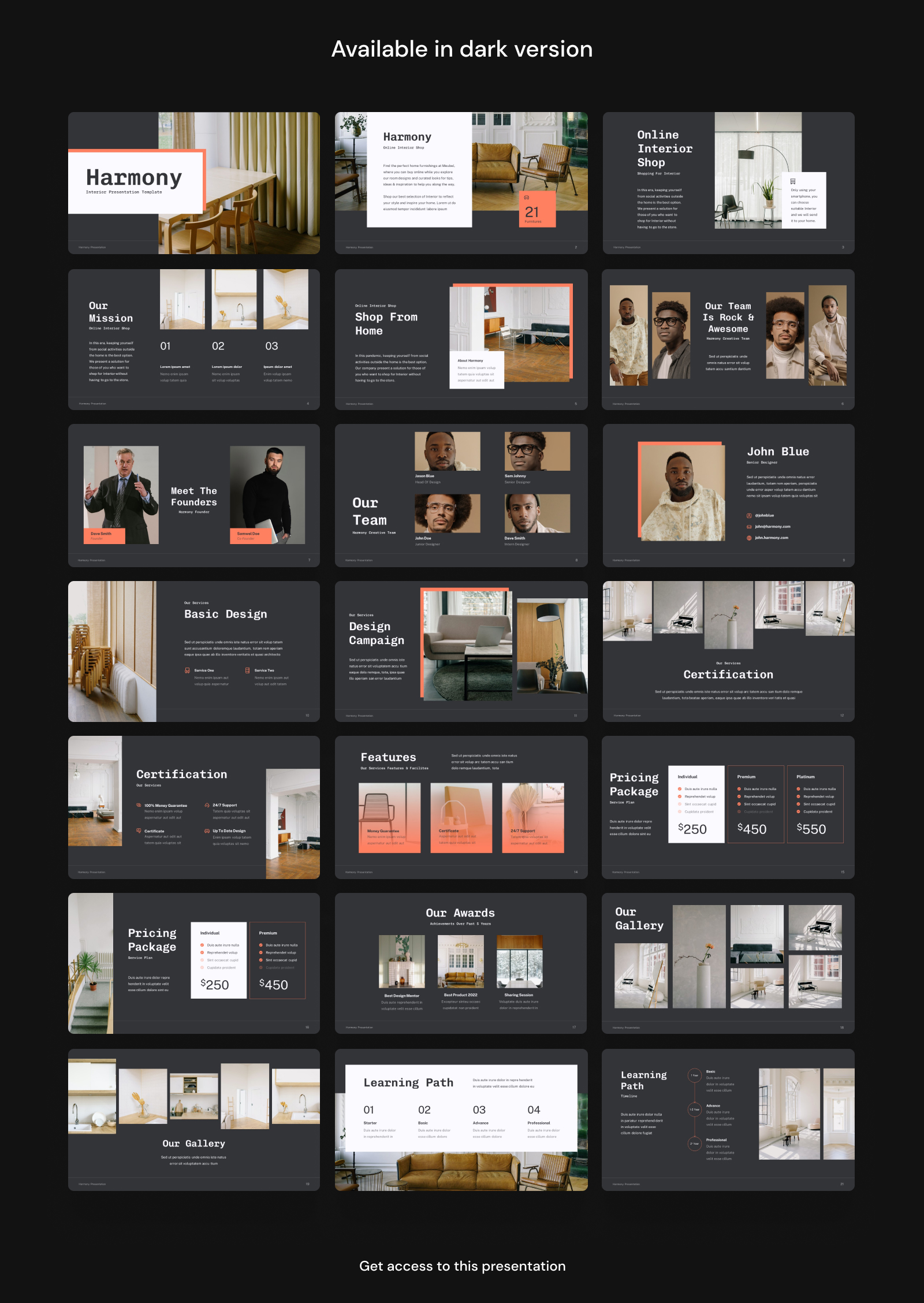The image size is (924, 1303).
Task: Click the shopping bag icon on the 21 Furnitures card
Action: [527, 197]
